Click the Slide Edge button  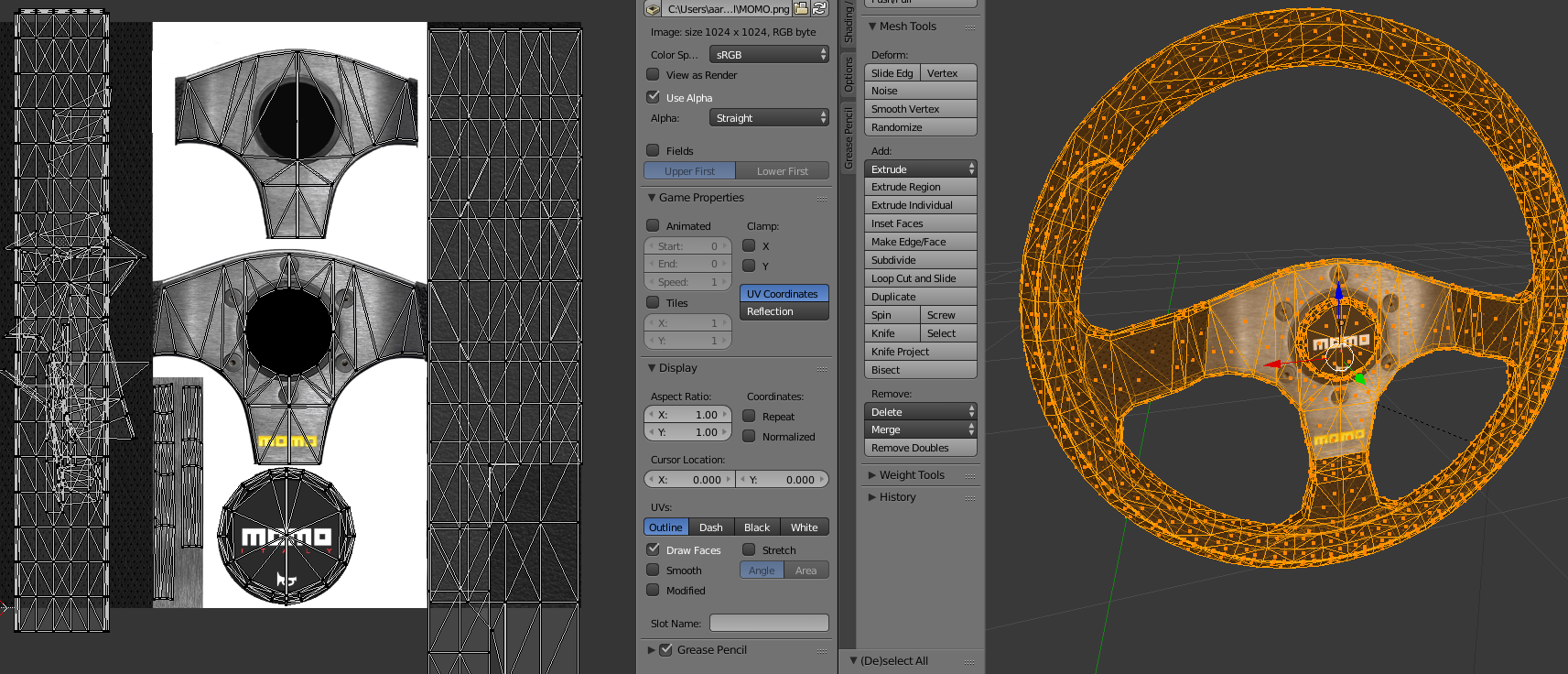[x=892, y=73]
